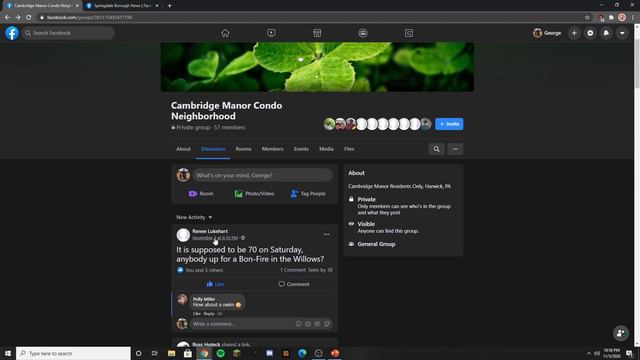
Task: Search within the group using magnifier icon
Action: pyautogui.click(x=436, y=149)
